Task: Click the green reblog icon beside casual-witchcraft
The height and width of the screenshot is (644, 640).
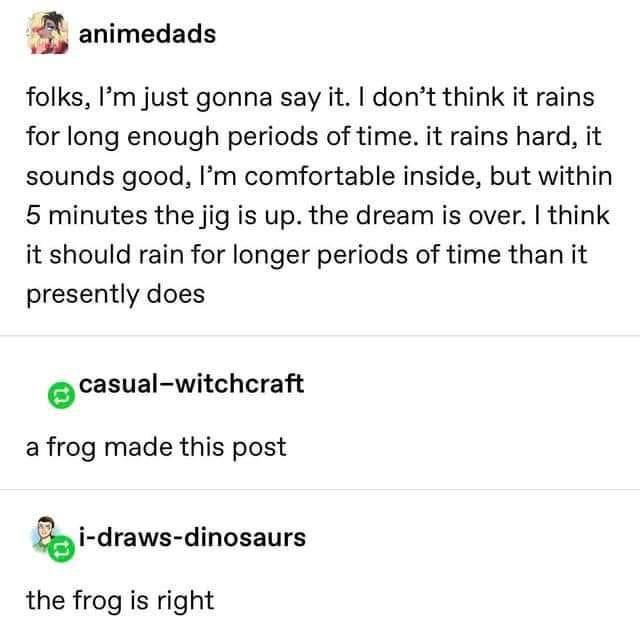Action: coord(62,396)
